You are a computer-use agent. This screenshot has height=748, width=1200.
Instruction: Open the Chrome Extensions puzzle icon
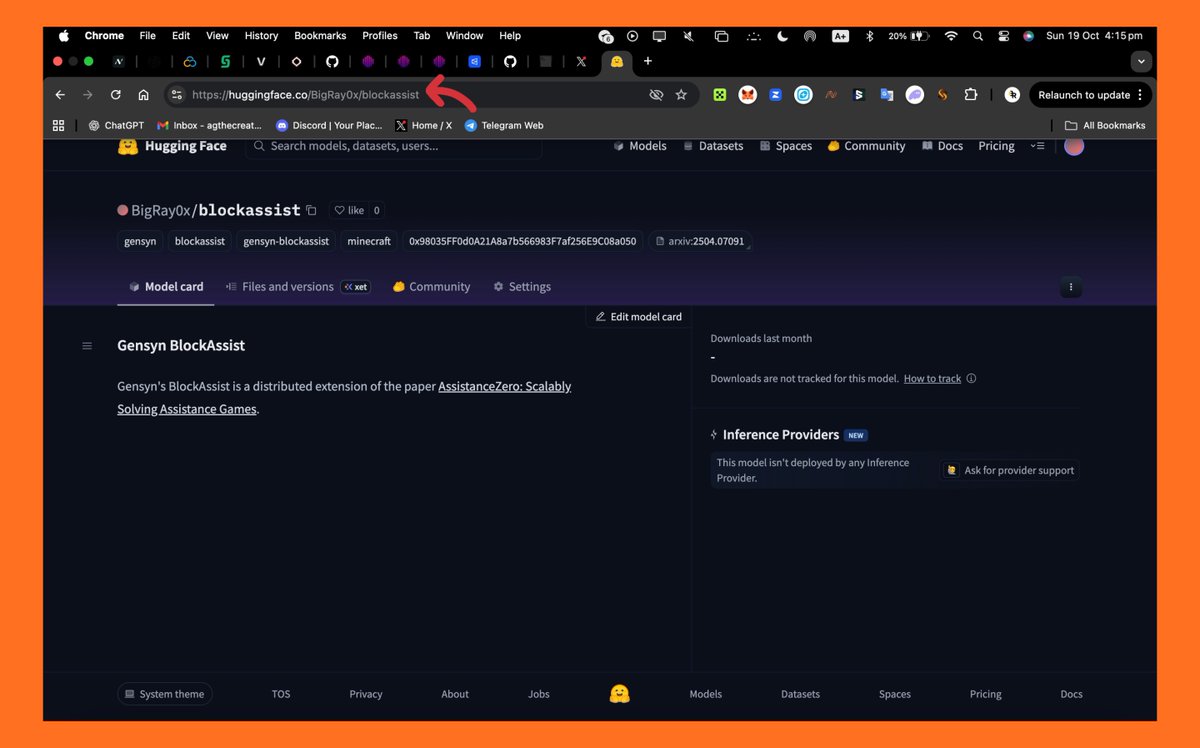point(970,95)
